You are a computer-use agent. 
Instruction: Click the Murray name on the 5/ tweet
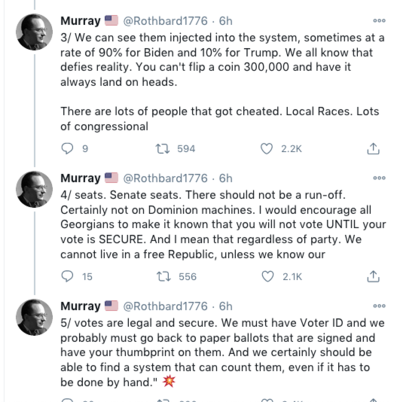pos(80,306)
